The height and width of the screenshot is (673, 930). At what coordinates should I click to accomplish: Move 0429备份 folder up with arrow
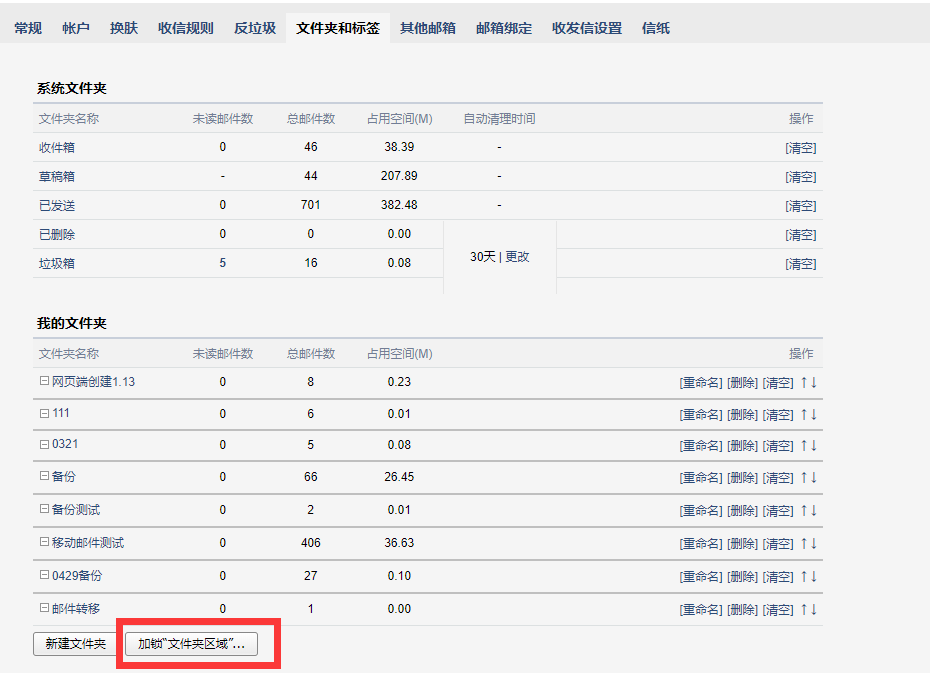[804, 576]
